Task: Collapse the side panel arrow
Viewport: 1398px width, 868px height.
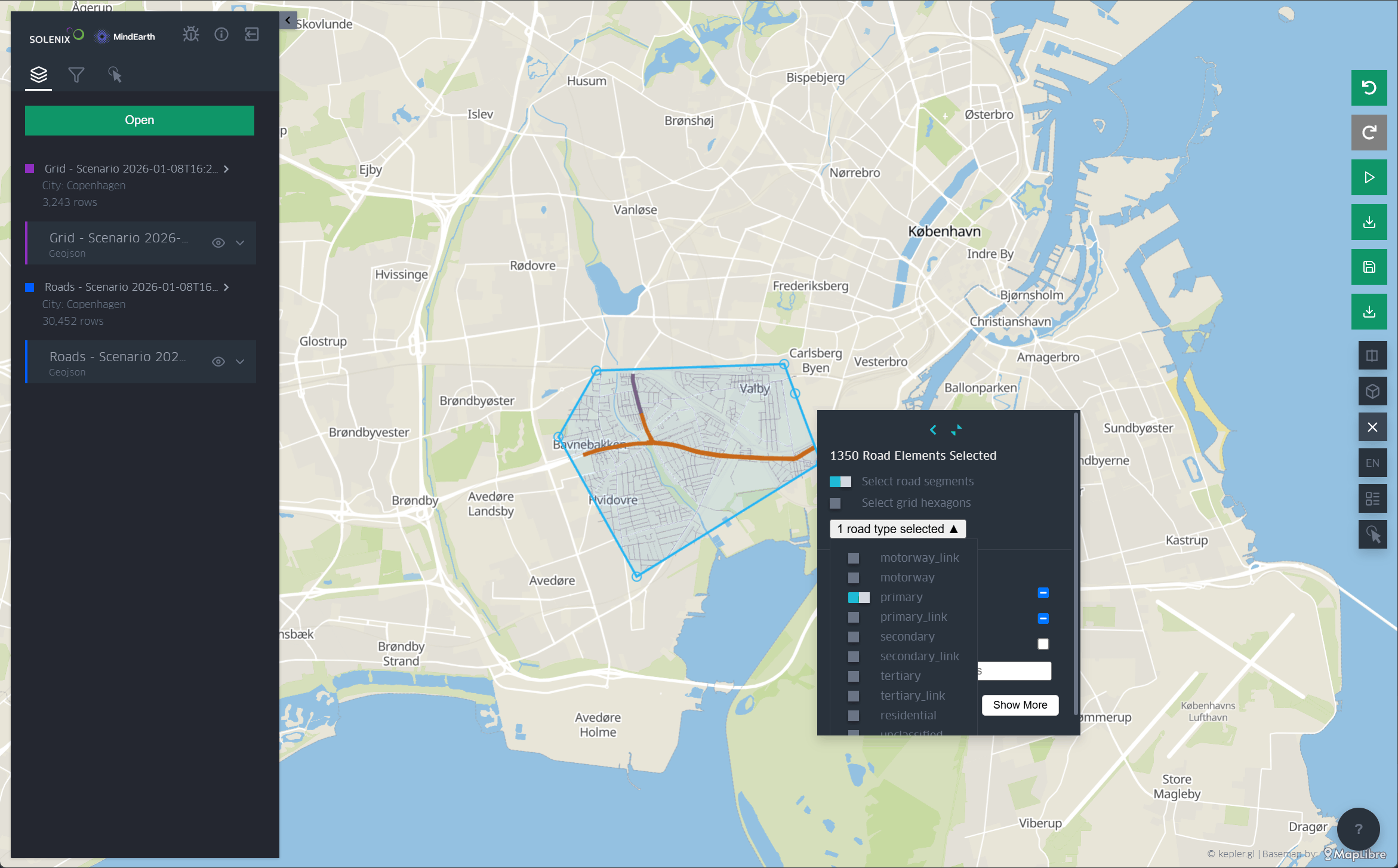Action: tap(288, 20)
